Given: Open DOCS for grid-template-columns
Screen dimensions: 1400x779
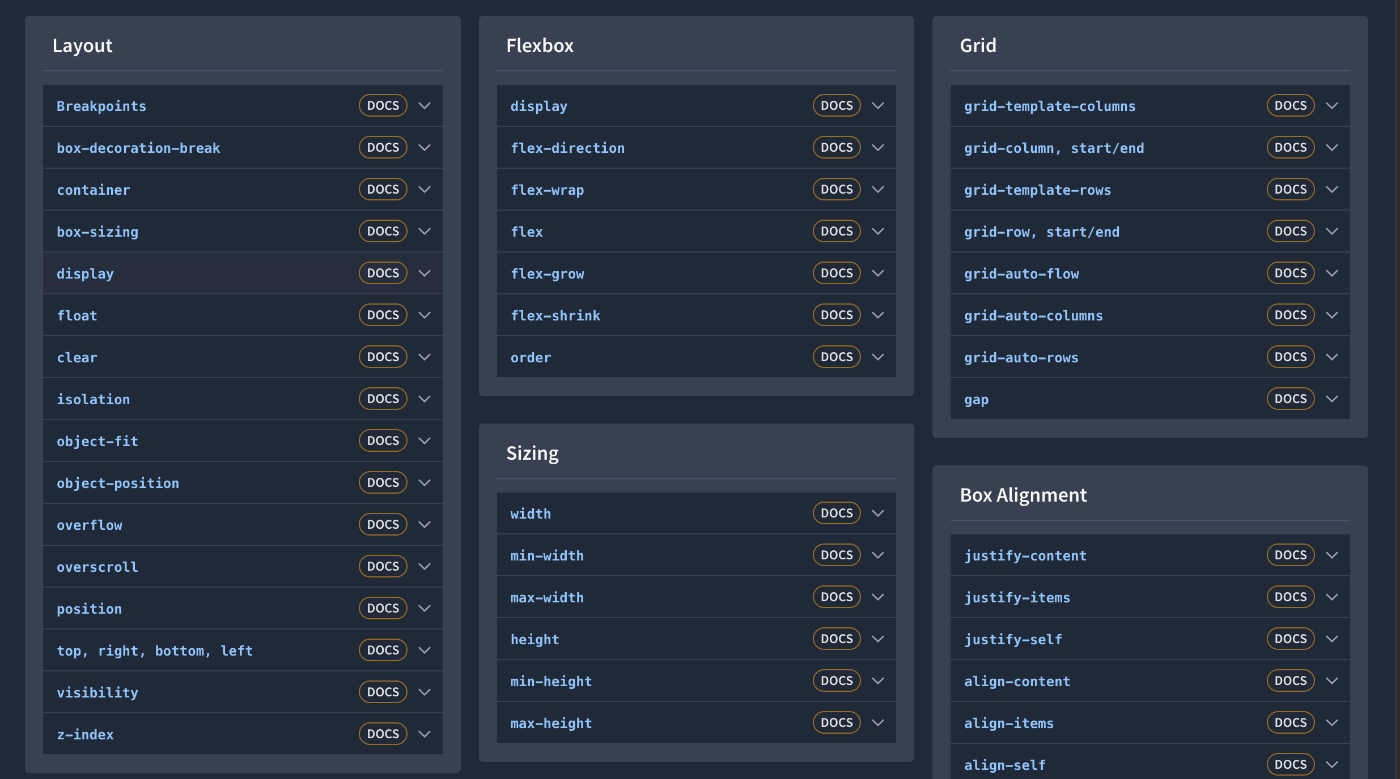Looking at the screenshot, I should [x=1290, y=105].
